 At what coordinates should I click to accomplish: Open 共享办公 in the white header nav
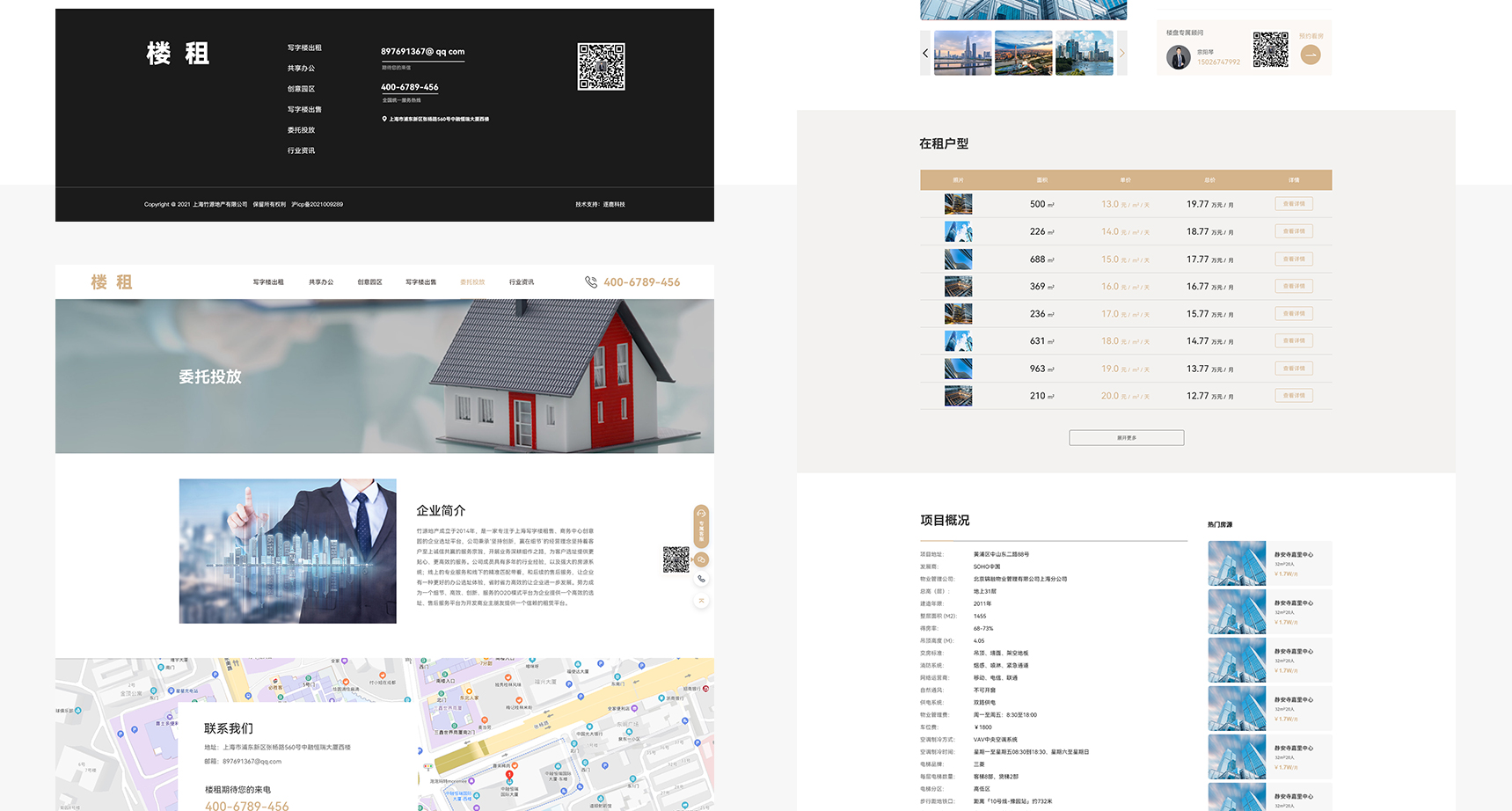coord(321,282)
